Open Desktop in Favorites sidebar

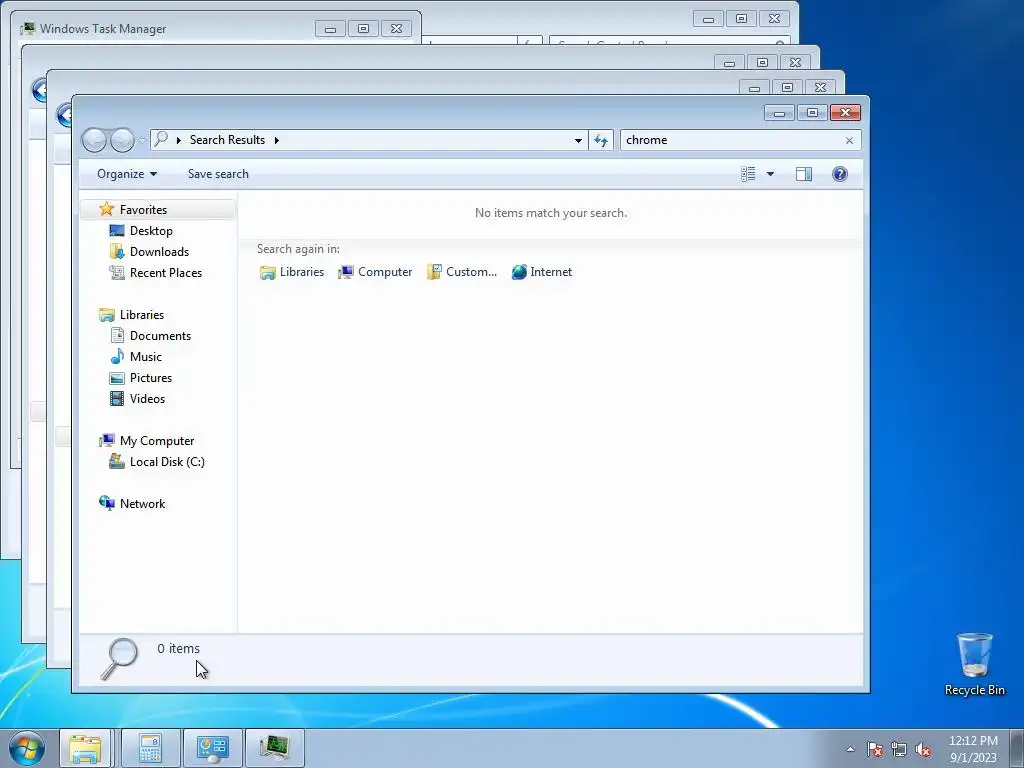151,231
